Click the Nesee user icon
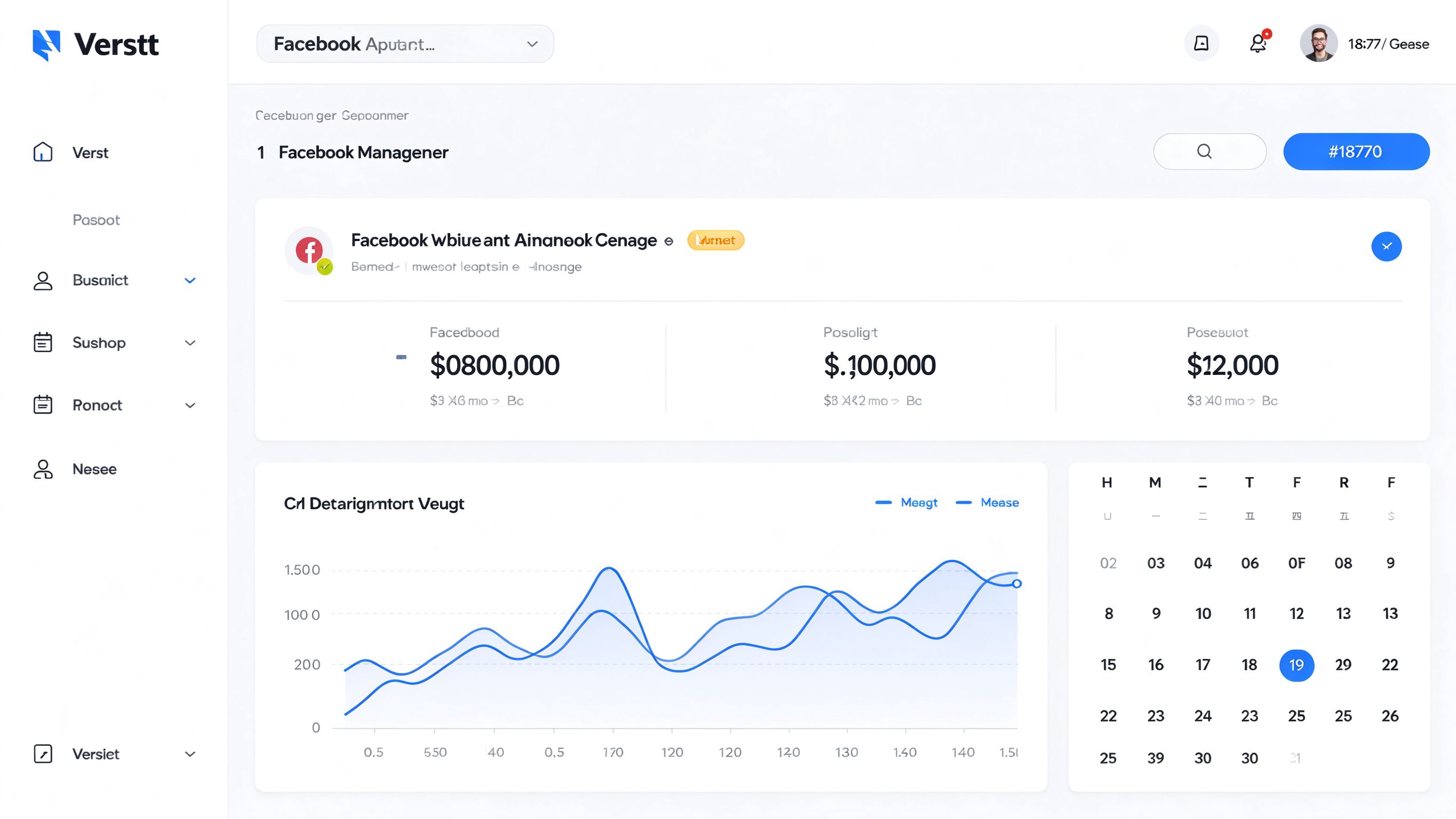The height and width of the screenshot is (819, 1456). coord(43,469)
